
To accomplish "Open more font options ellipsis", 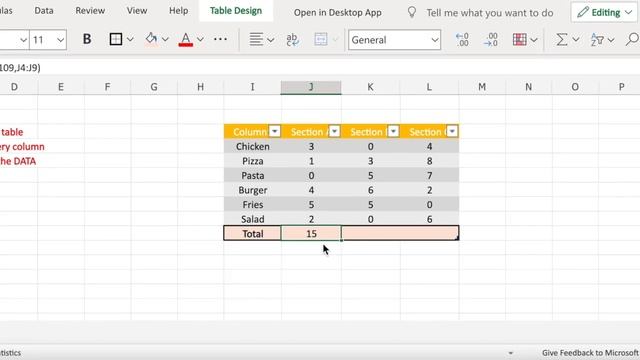I will tap(220, 39).
